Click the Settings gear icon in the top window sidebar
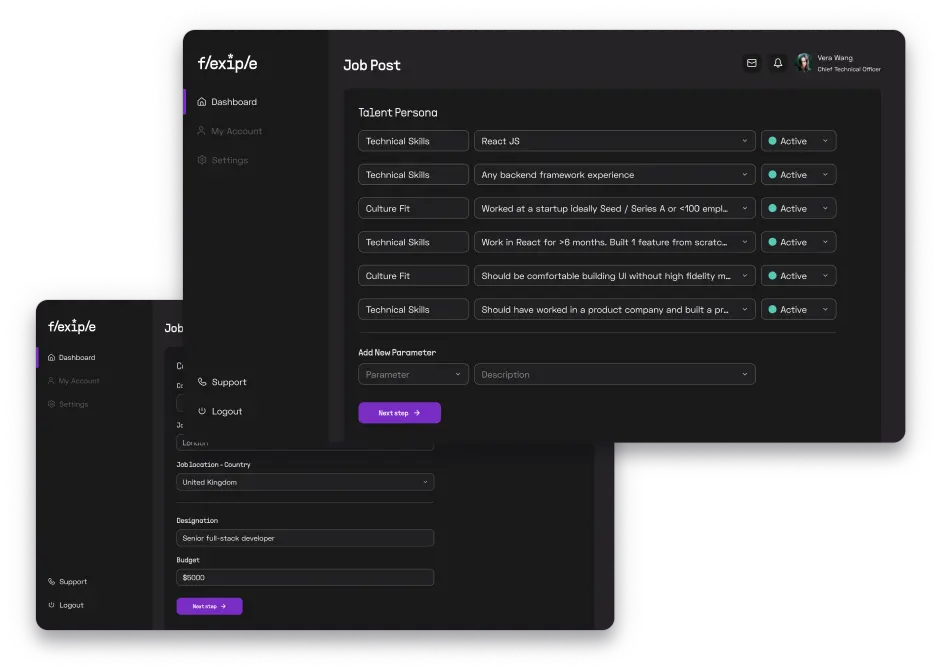 tap(202, 160)
